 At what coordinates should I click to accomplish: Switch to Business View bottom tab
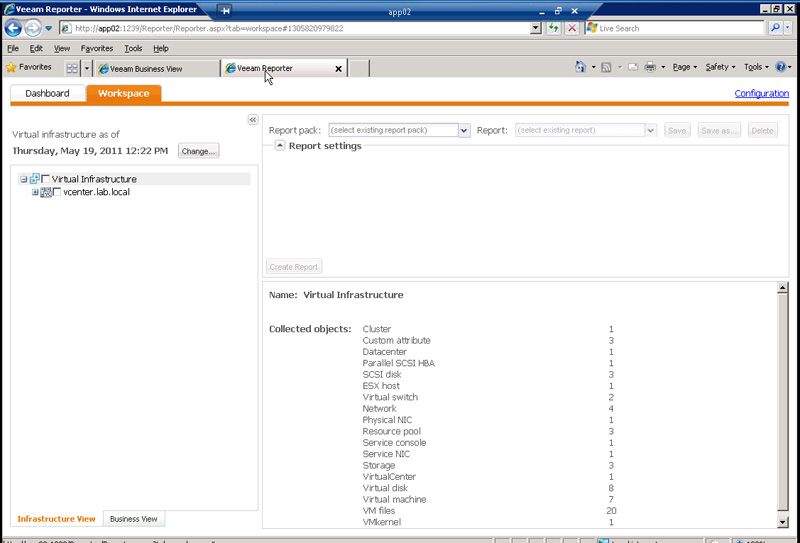click(x=134, y=519)
